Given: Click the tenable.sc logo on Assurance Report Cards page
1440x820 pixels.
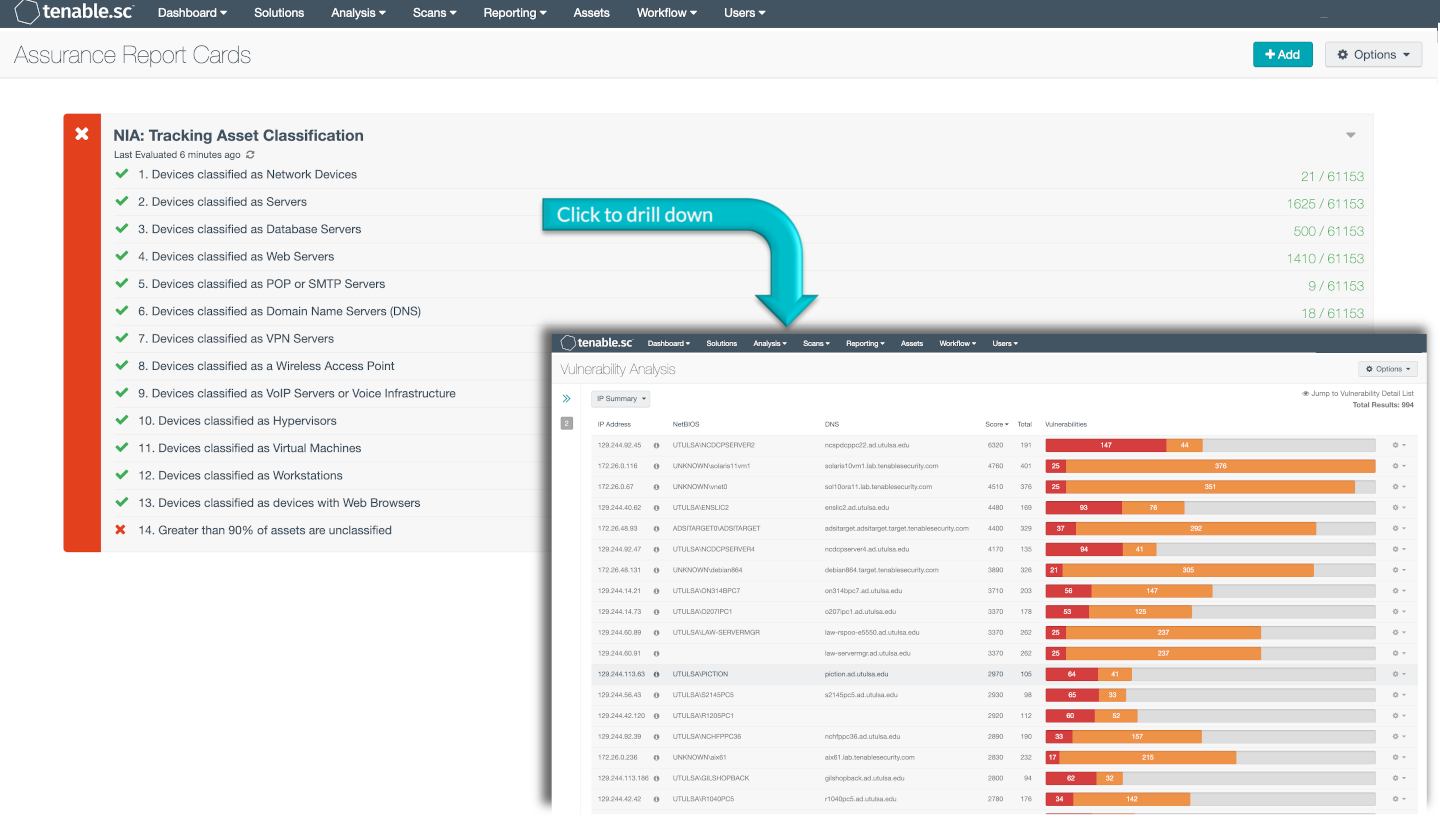Looking at the screenshot, I should point(76,13).
